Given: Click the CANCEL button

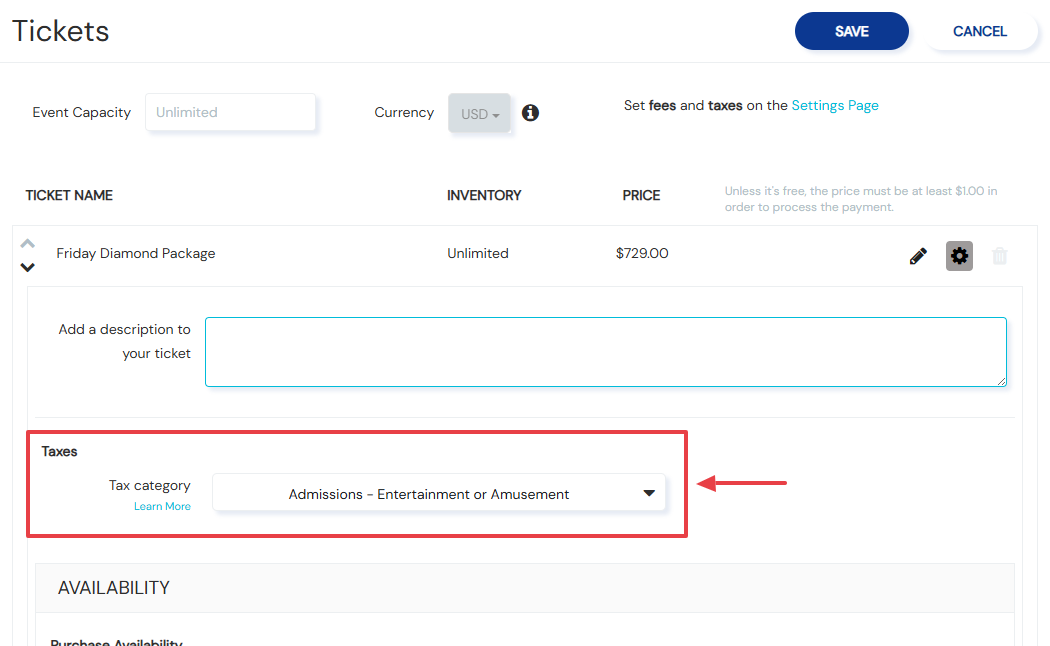Looking at the screenshot, I should pyautogui.click(x=980, y=31).
